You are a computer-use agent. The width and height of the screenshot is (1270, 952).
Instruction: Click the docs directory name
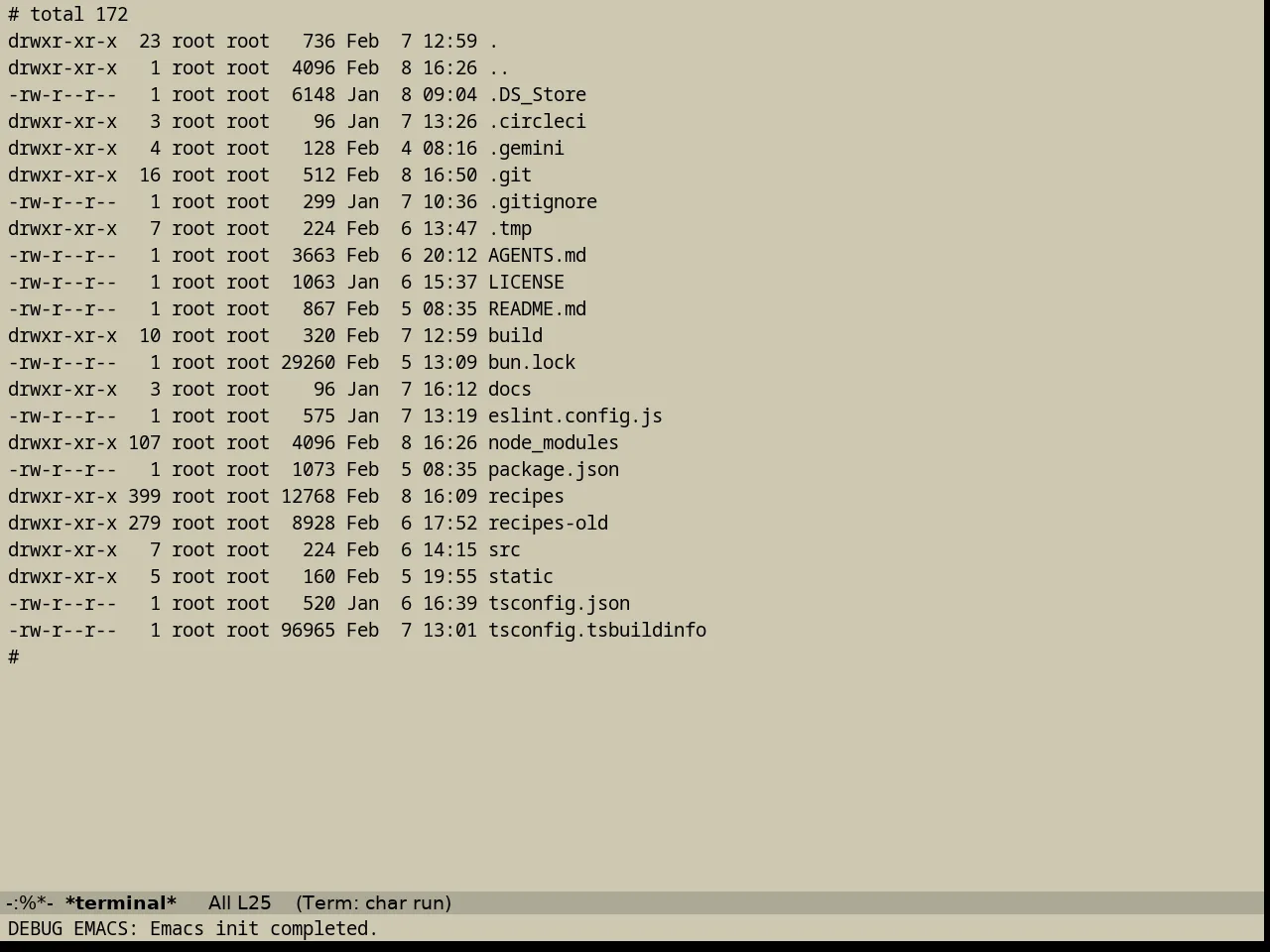(x=510, y=390)
